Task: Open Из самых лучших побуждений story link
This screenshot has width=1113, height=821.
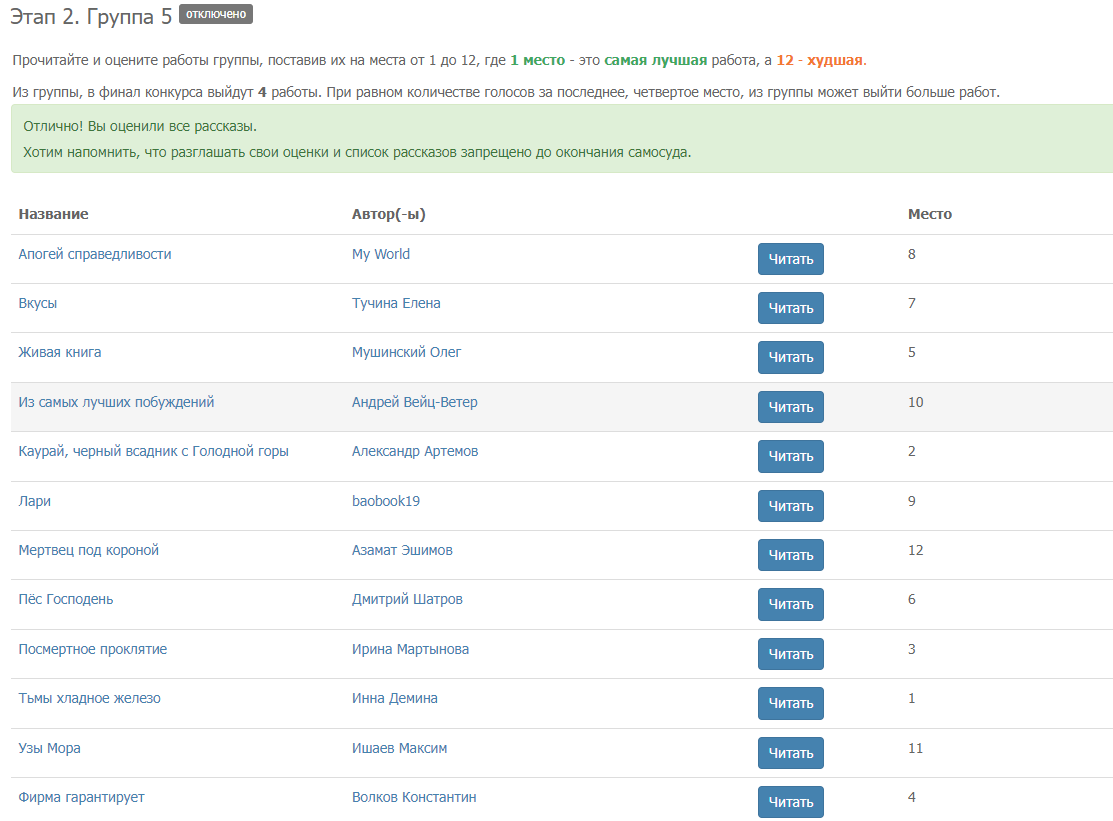Action: click(x=116, y=402)
